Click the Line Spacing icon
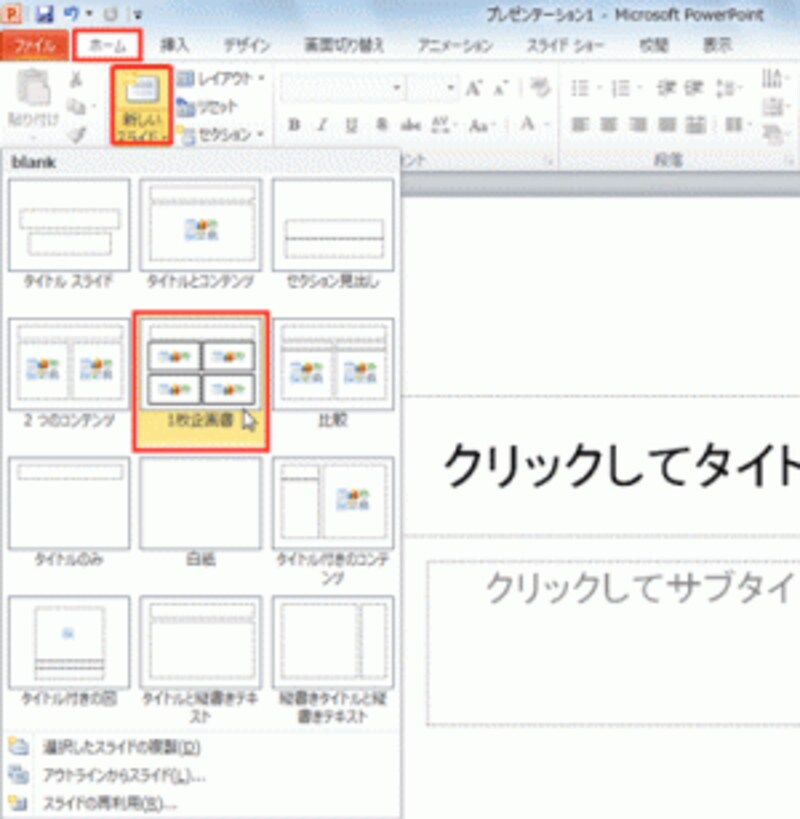The height and width of the screenshot is (819, 800). click(726, 88)
